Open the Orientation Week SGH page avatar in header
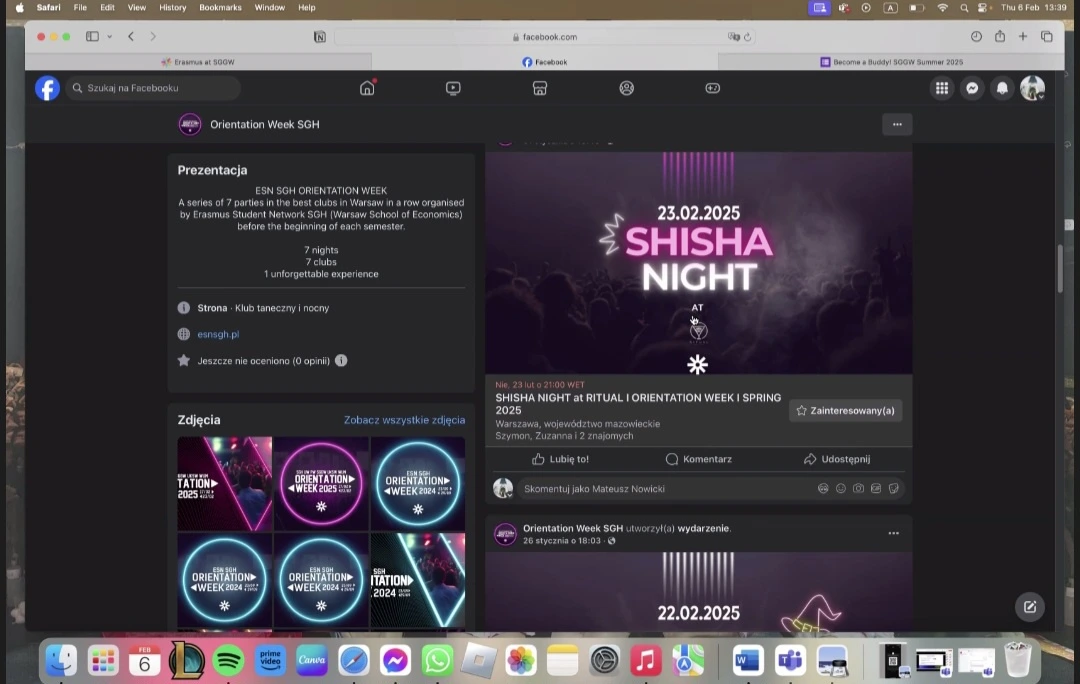 click(190, 125)
